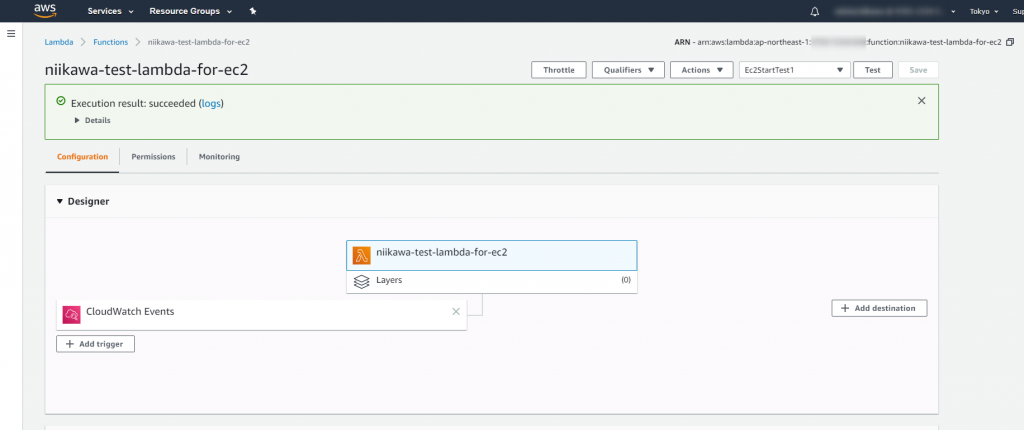Screen dimensions: 1024x430
Task: Click the pin shortcuts icon
Action: 253,11
